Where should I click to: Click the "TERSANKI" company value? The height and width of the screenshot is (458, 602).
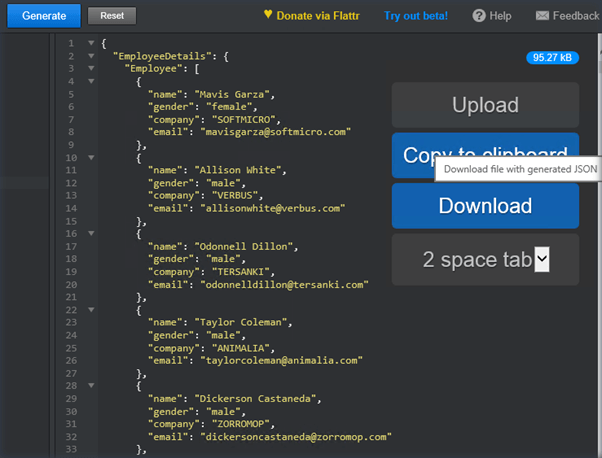[240, 272]
